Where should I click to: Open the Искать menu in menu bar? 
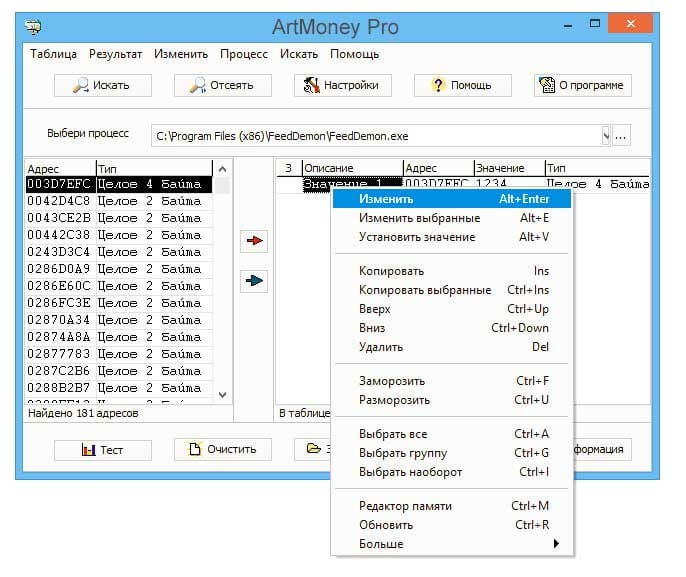tap(299, 54)
